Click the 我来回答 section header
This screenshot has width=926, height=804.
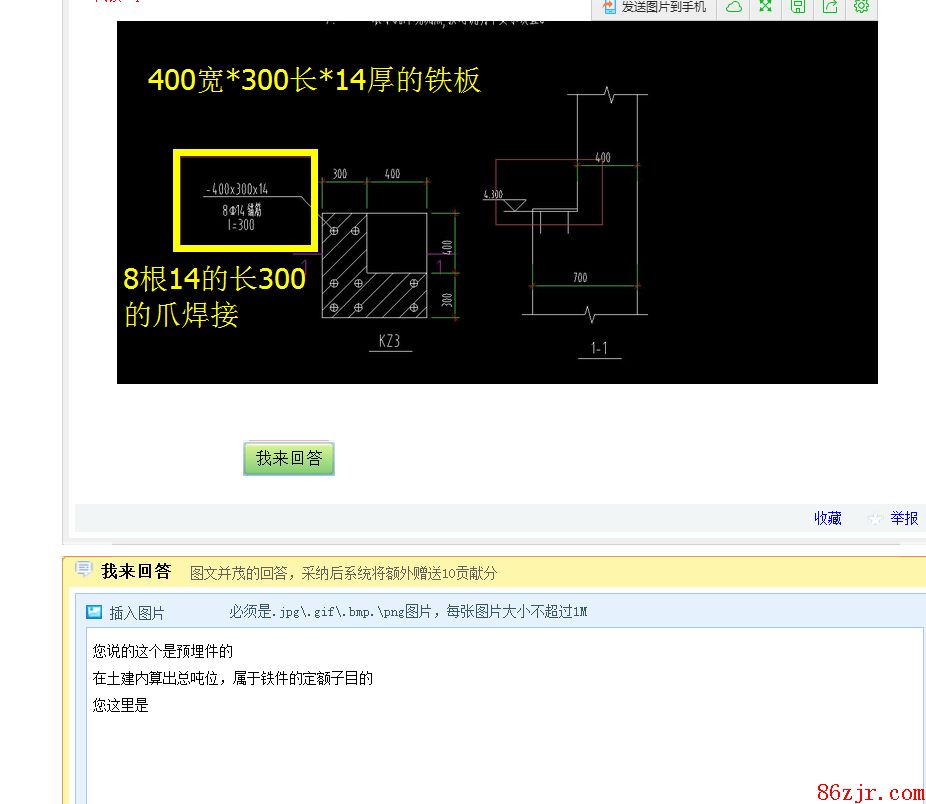pos(136,571)
